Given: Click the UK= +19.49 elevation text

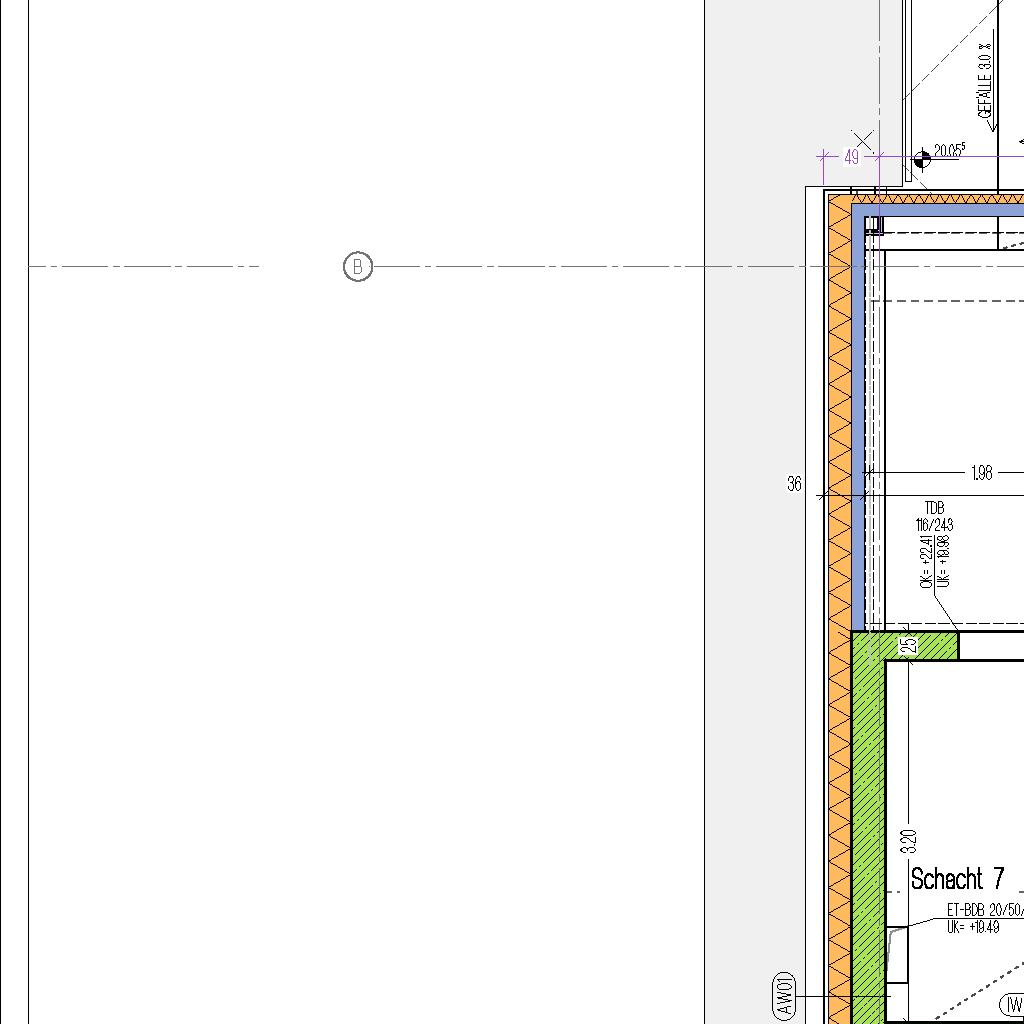Looking at the screenshot, I should pyautogui.click(x=972, y=927).
